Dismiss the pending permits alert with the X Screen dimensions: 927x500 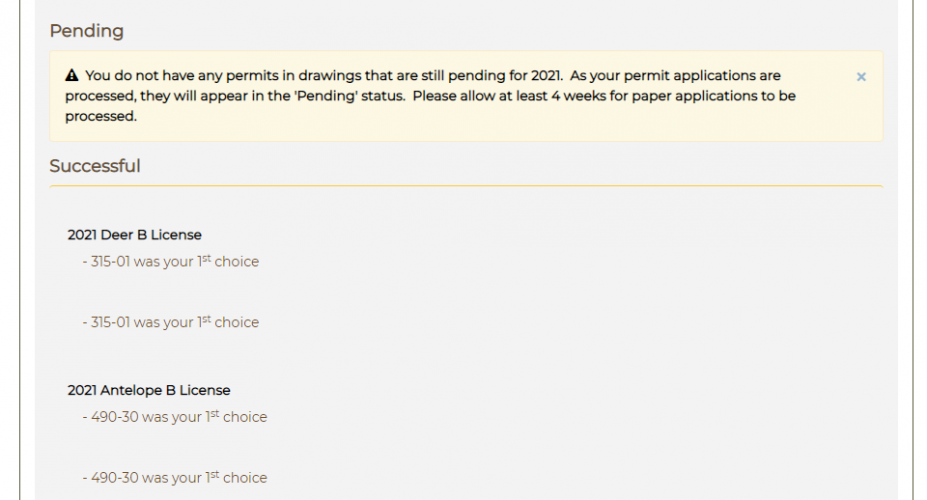point(861,77)
